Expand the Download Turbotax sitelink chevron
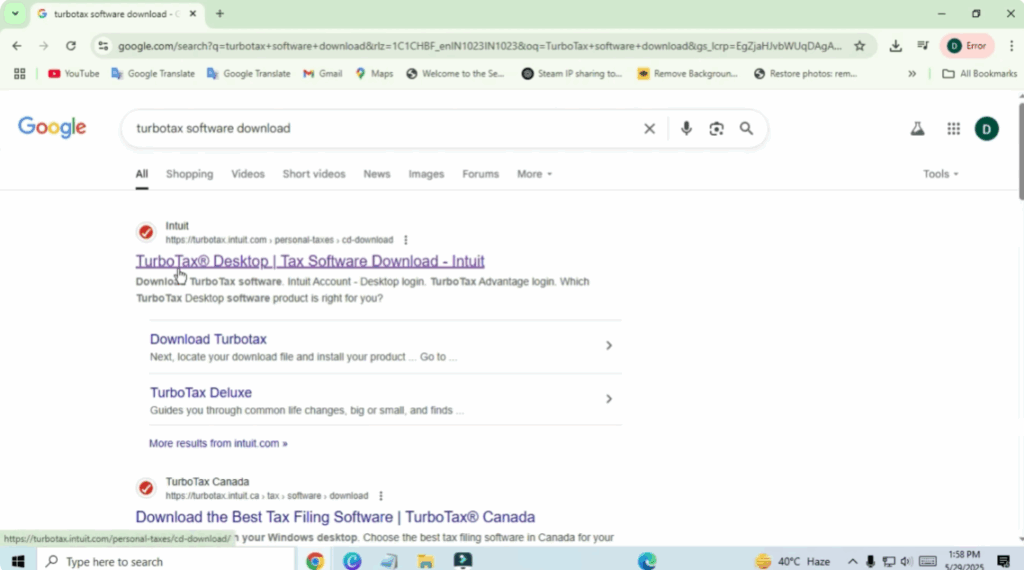1024x570 pixels. point(609,345)
